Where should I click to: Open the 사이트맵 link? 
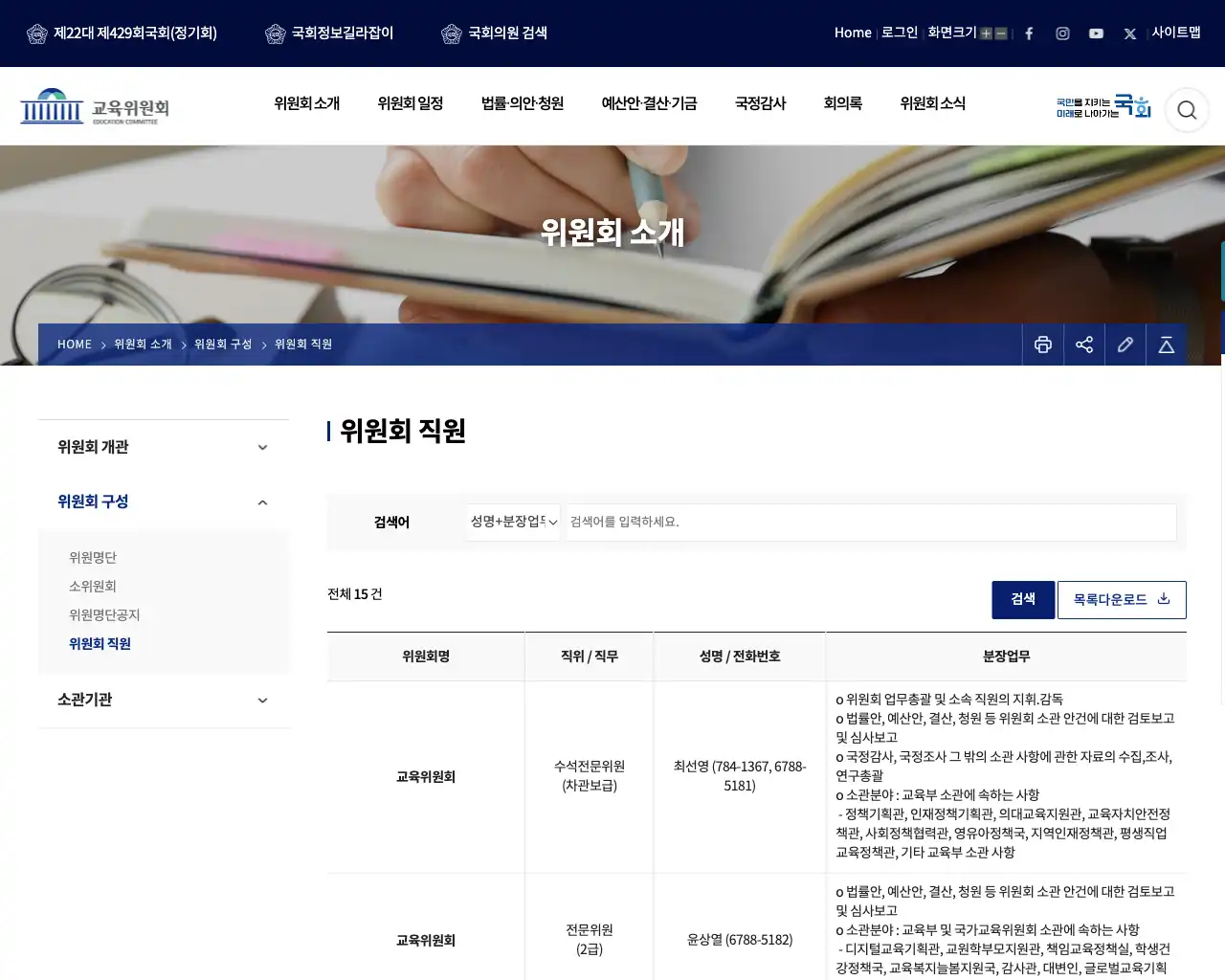(1176, 33)
